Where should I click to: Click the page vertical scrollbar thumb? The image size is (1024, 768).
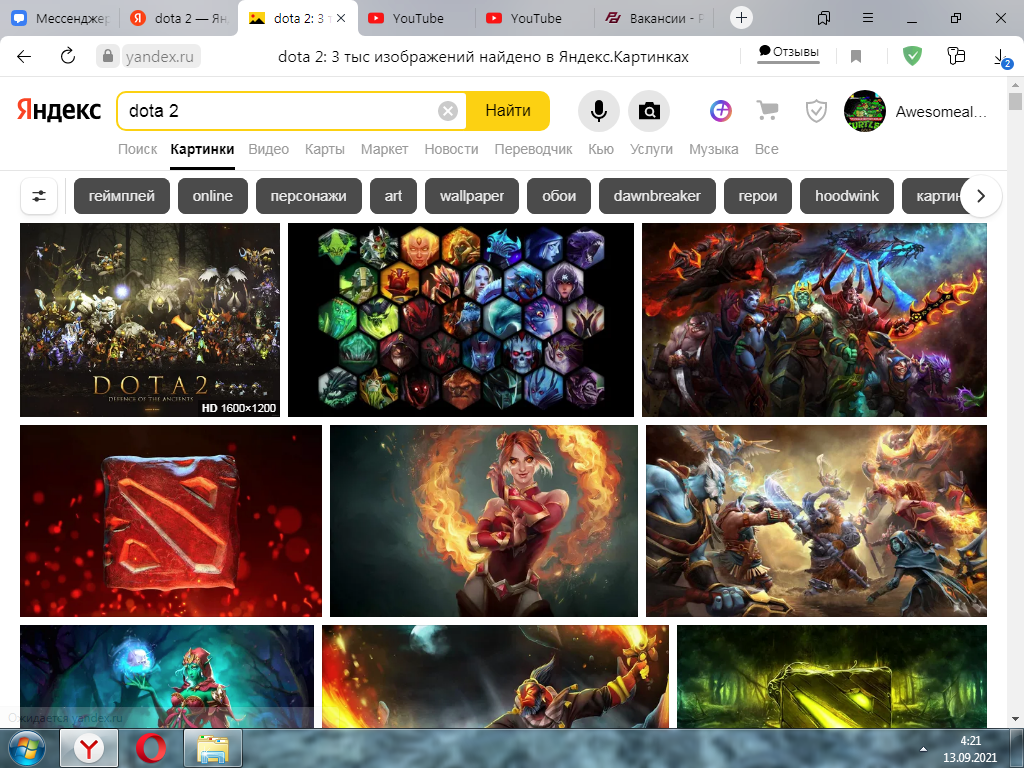point(1014,102)
